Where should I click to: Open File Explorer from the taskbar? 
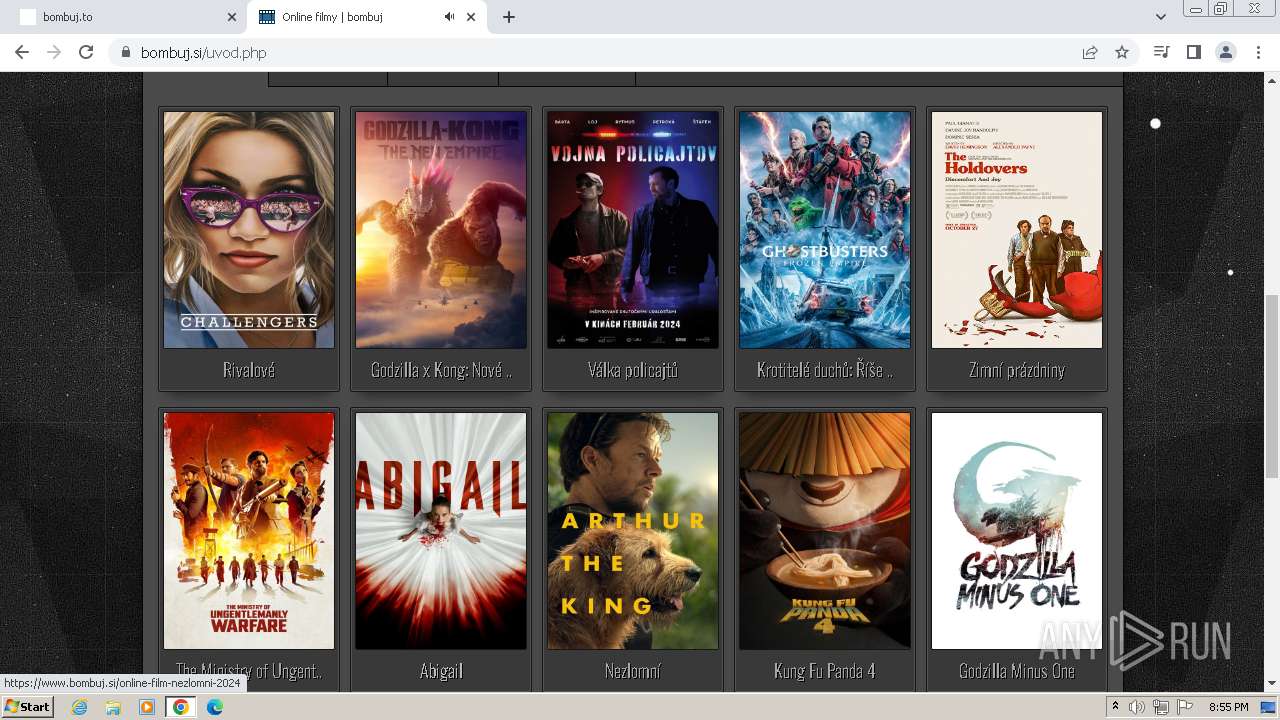(x=113, y=707)
